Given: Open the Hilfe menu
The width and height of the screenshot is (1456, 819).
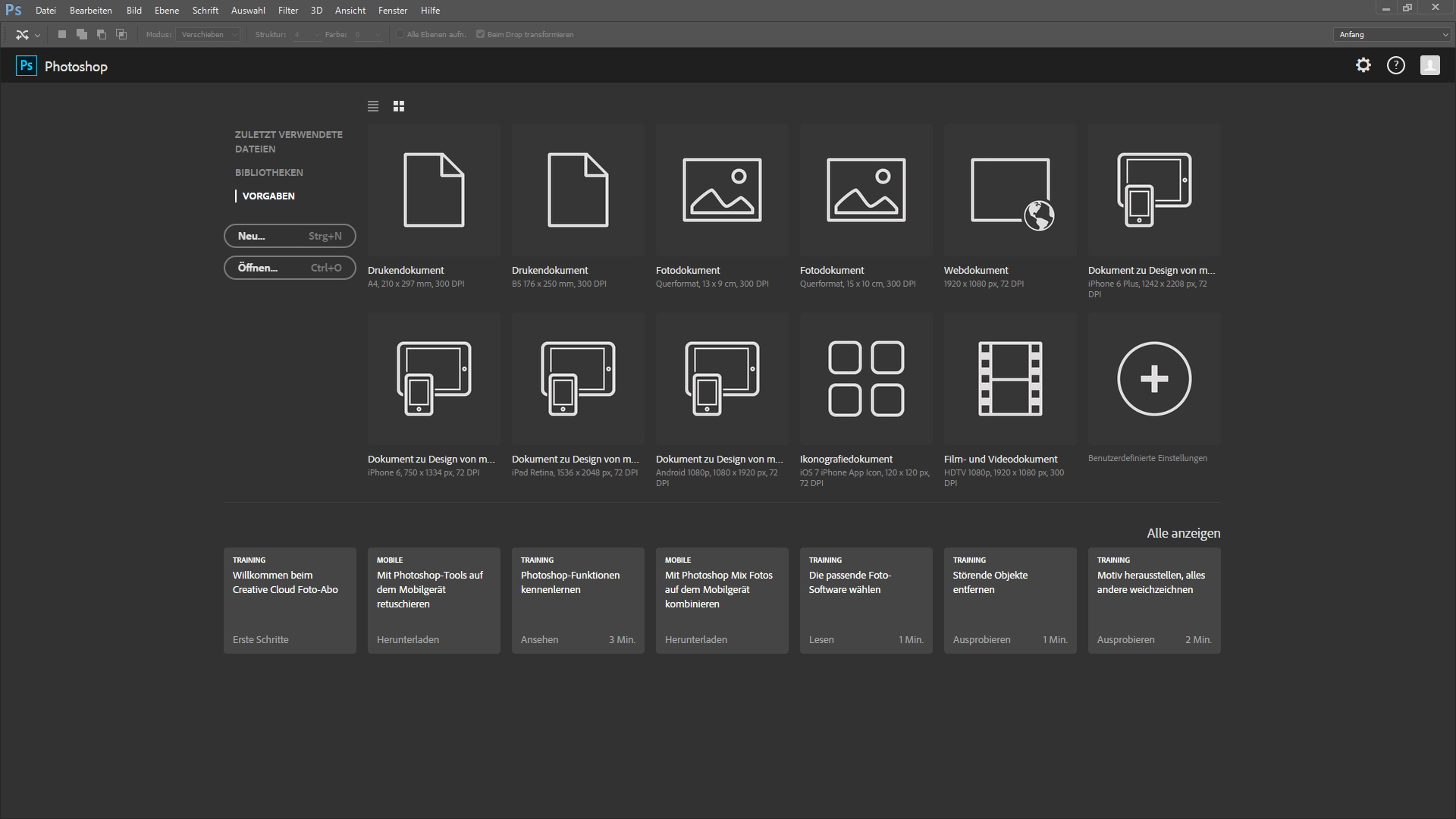Looking at the screenshot, I should (x=431, y=11).
